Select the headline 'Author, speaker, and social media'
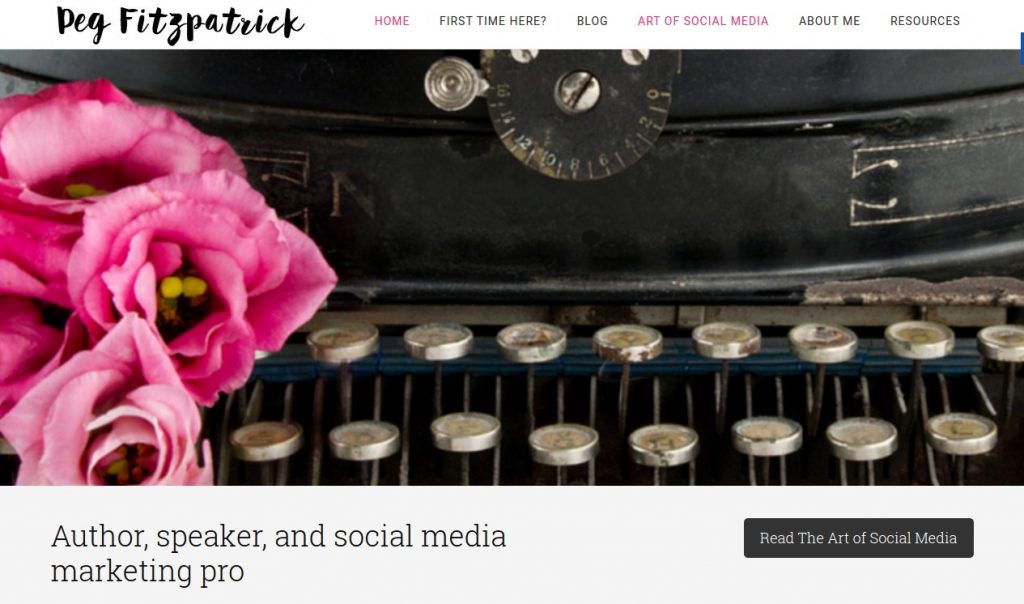Image resolution: width=1024 pixels, height=604 pixels. 279,536
